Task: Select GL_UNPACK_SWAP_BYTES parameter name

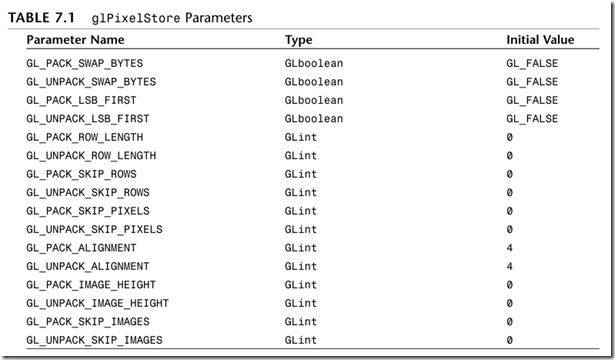Action: click(x=91, y=82)
